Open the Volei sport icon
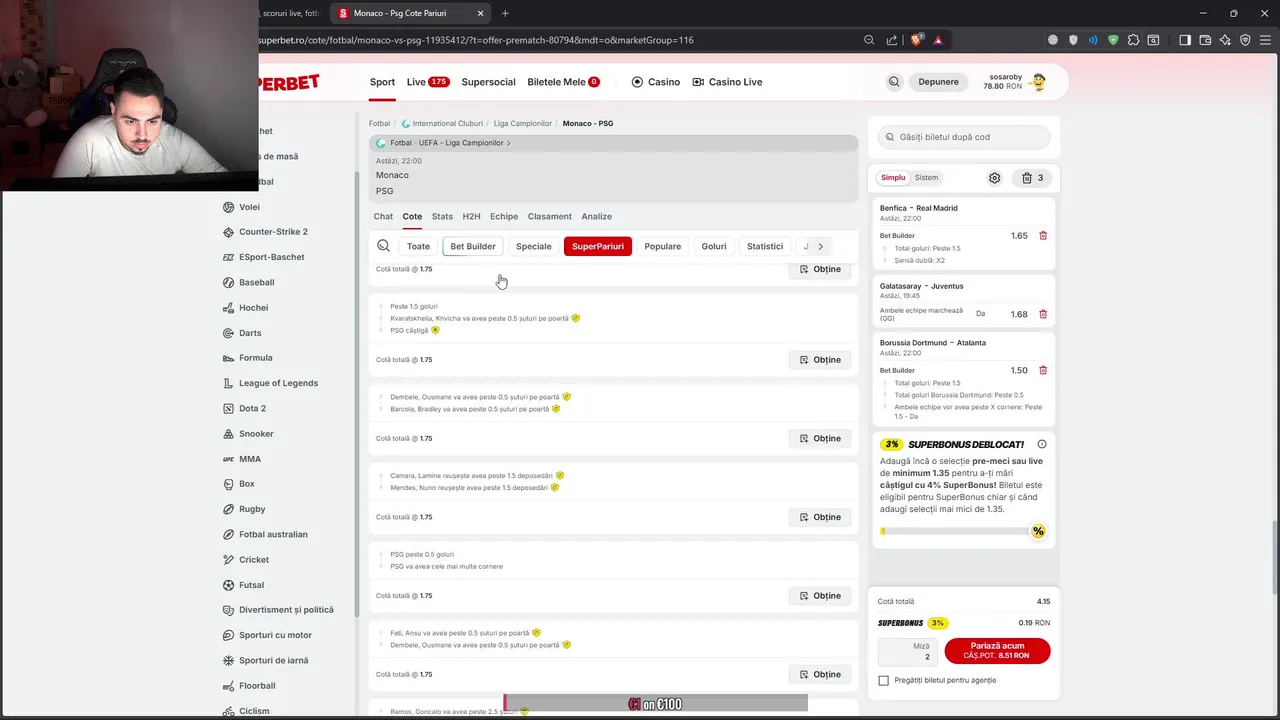The image size is (1280, 720). coord(229,207)
